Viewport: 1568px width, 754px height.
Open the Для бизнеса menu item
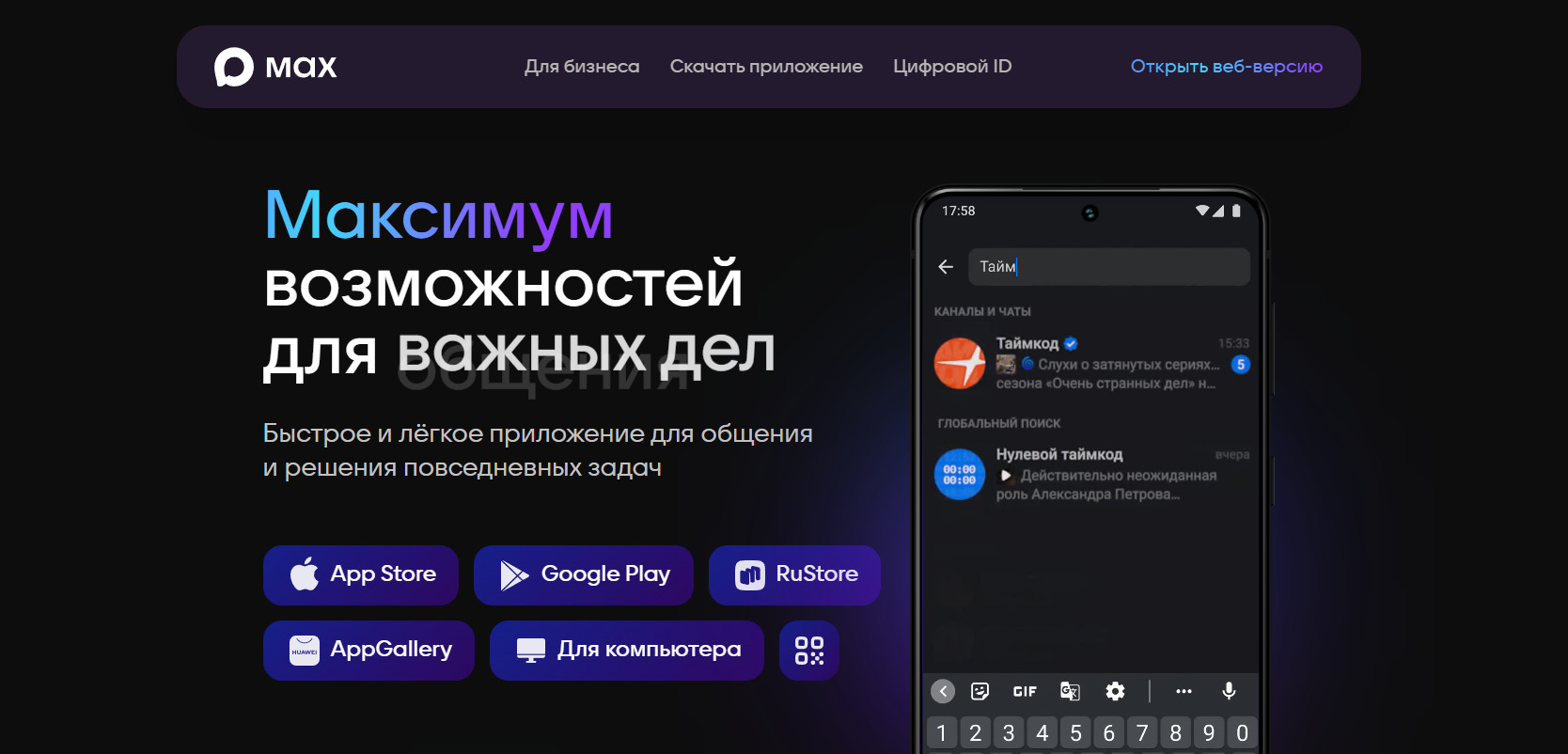pos(582,67)
